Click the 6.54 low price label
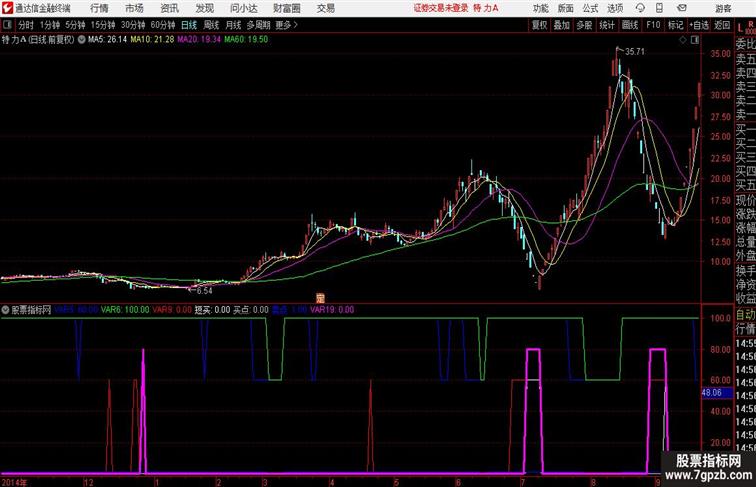The width and height of the screenshot is (756, 487). click(x=204, y=291)
